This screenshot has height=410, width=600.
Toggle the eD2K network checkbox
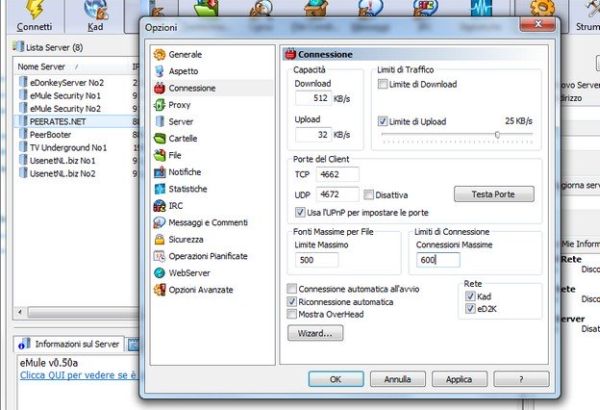pos(470,309)
